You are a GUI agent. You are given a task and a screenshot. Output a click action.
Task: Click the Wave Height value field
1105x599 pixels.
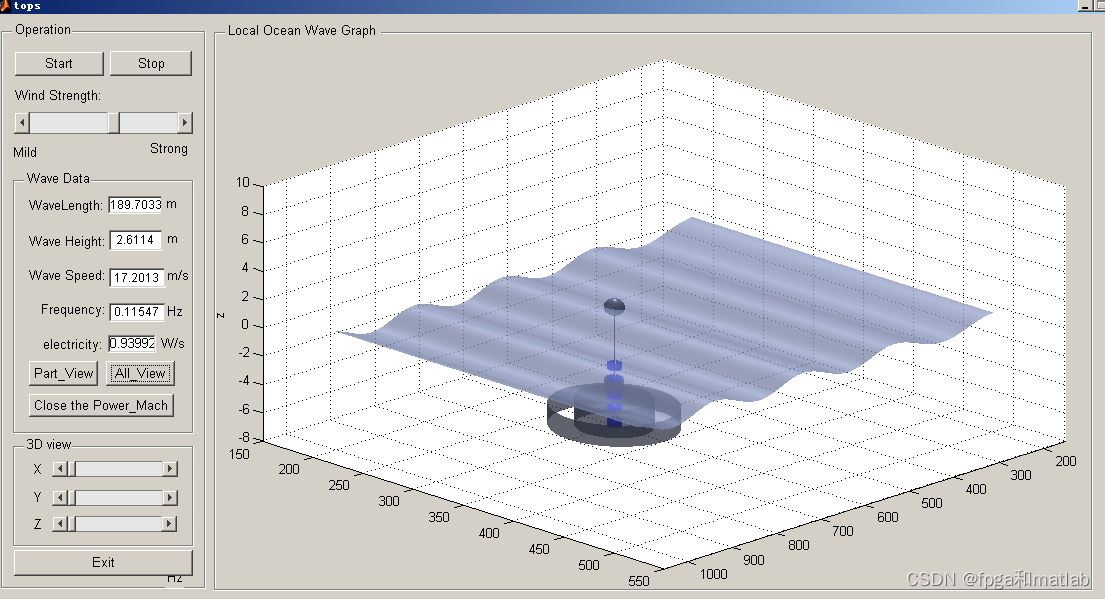[x=135, y=240]
